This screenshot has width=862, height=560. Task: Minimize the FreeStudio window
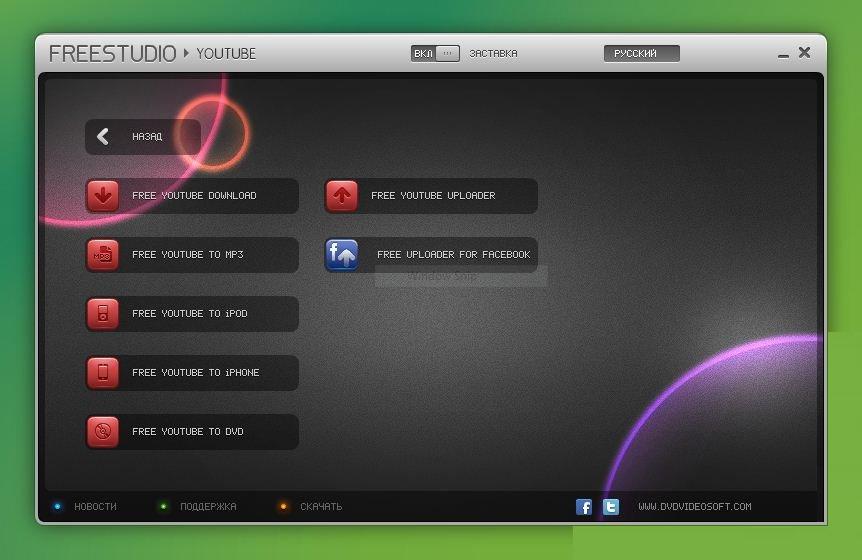click(x=783, y=55)
